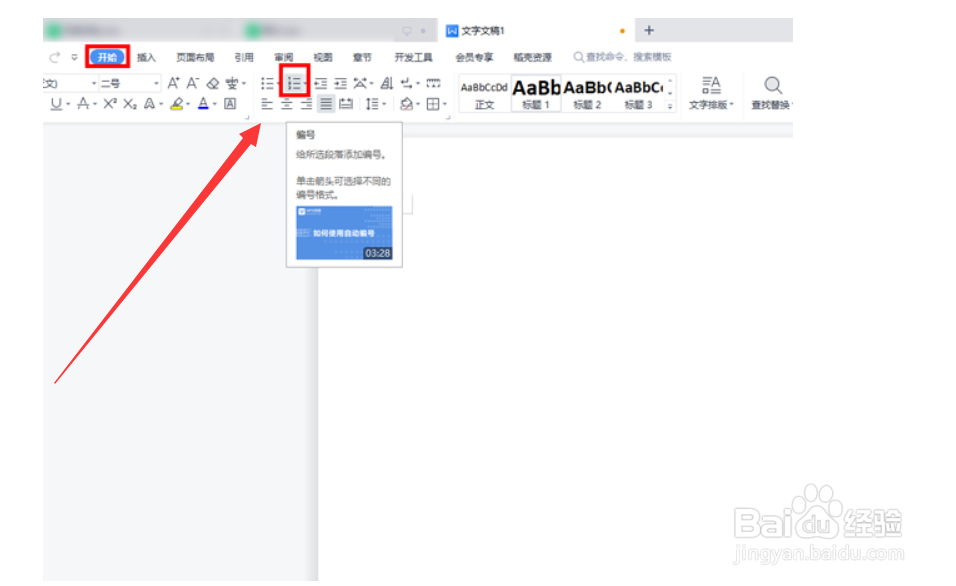Apply the blue font color
Screen dimensions: 956x586
(204, 104)
